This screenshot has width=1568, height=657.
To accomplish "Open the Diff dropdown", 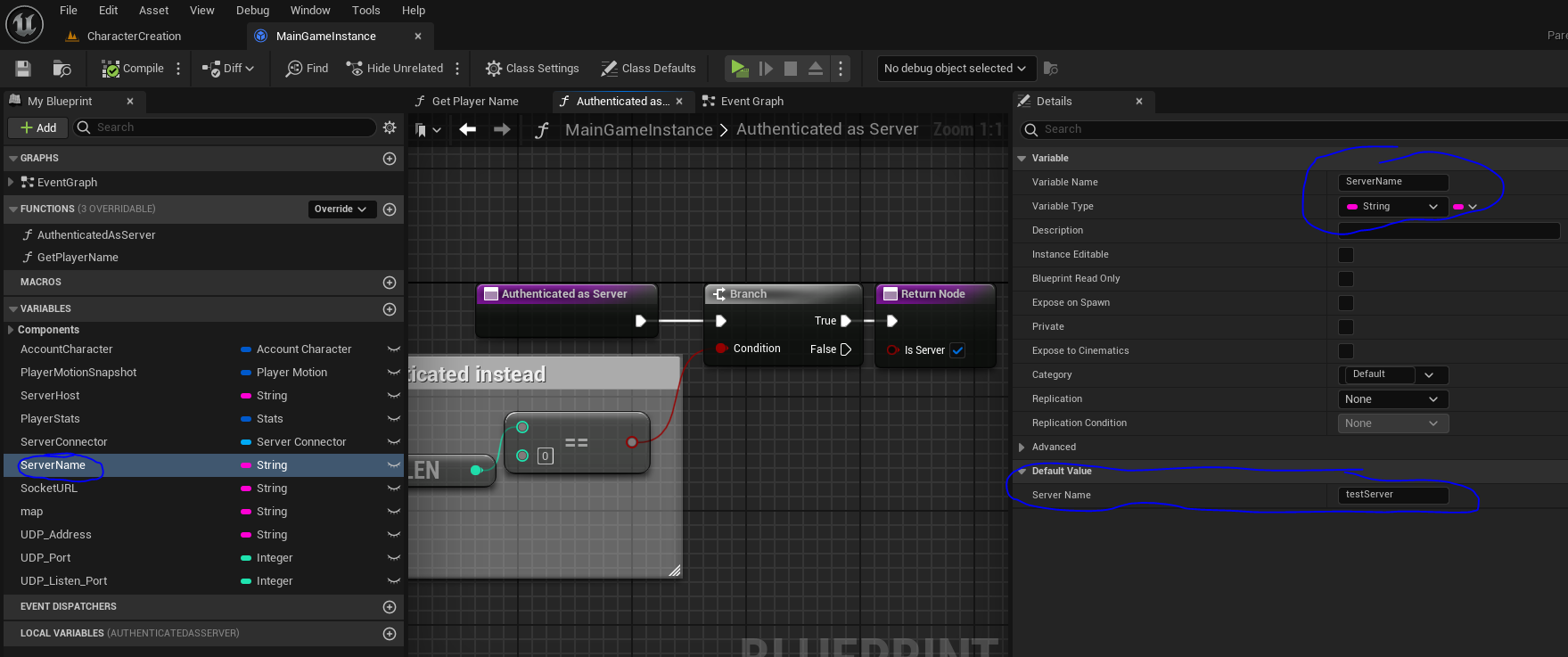I will pos(228,69).
